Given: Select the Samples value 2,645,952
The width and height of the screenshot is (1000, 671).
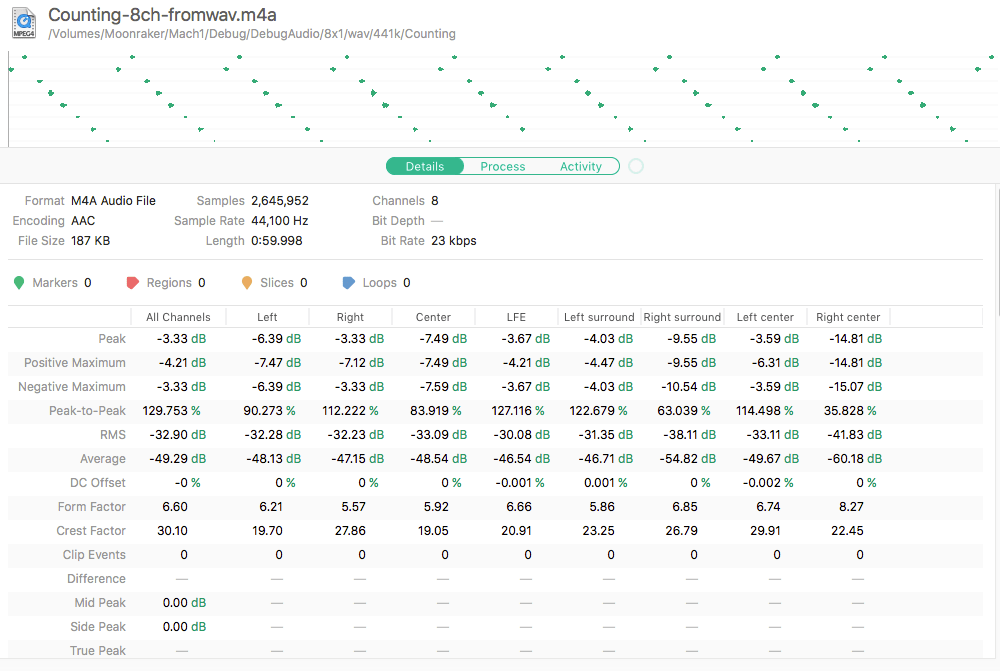Looking at the screenshot, I should [280, 201].
